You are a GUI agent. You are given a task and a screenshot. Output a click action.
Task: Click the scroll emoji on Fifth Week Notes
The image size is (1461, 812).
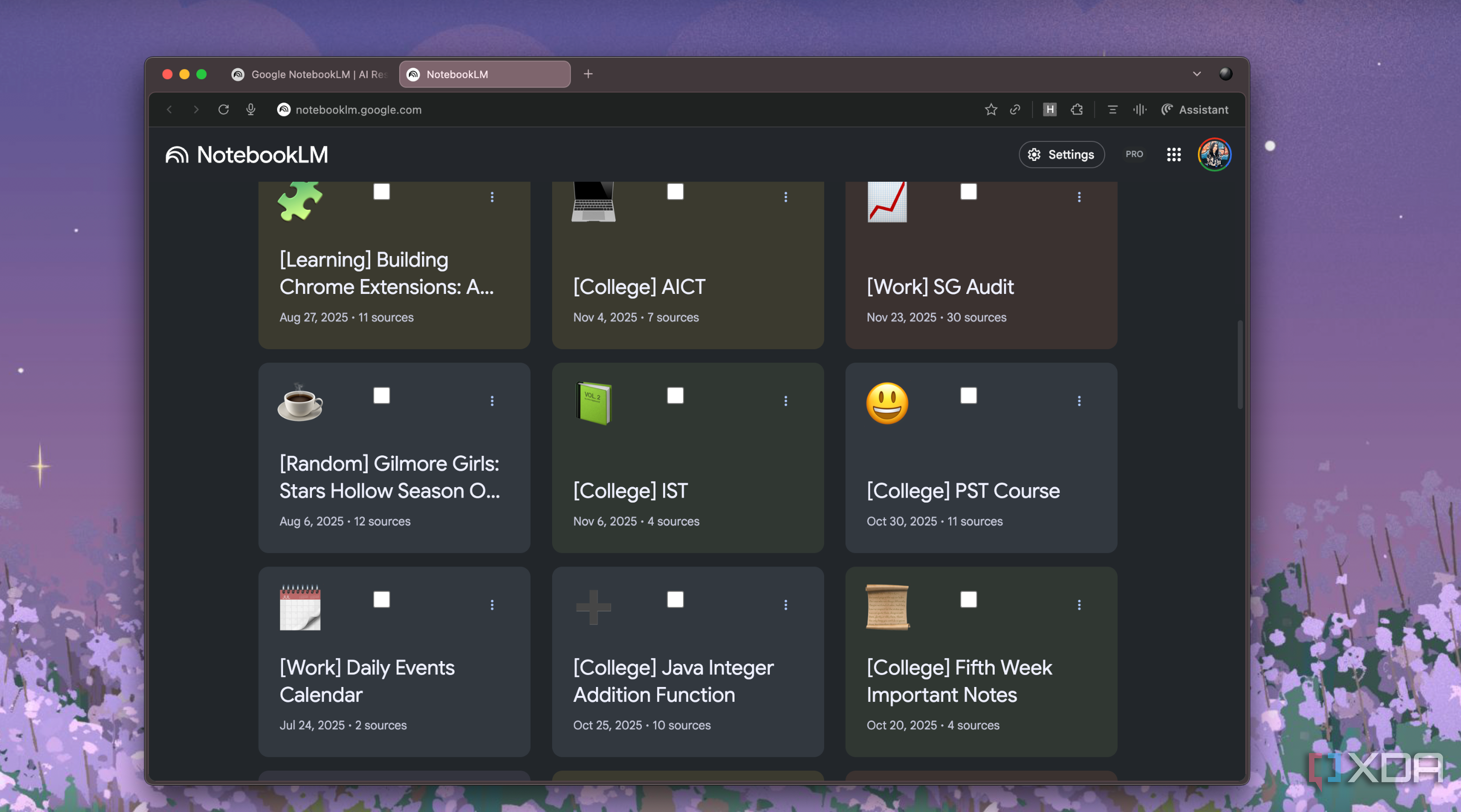click(x=887, y=607)
